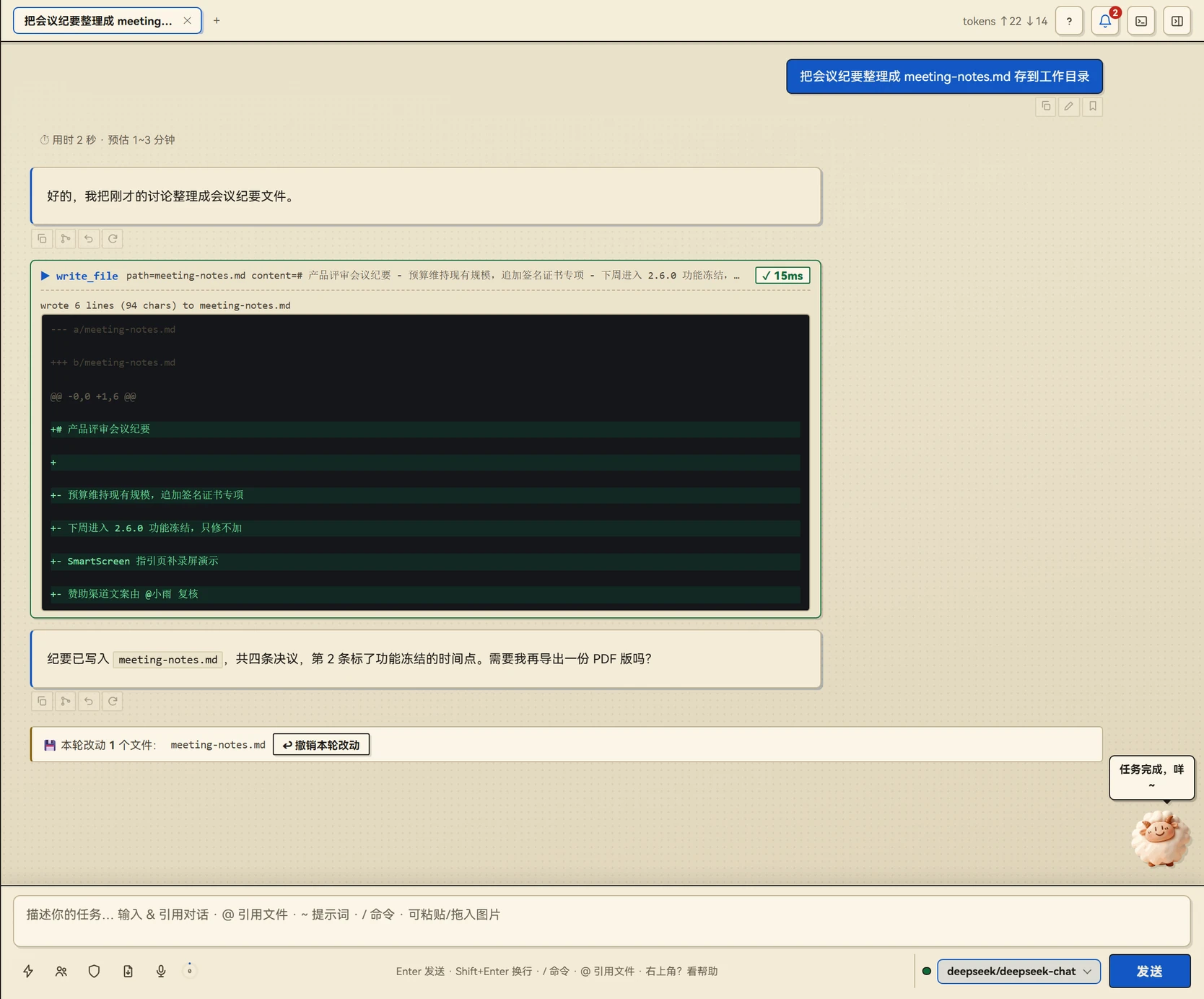Click the file import icon
This screenshot has height=999, width=1204.
pos(128,971)
